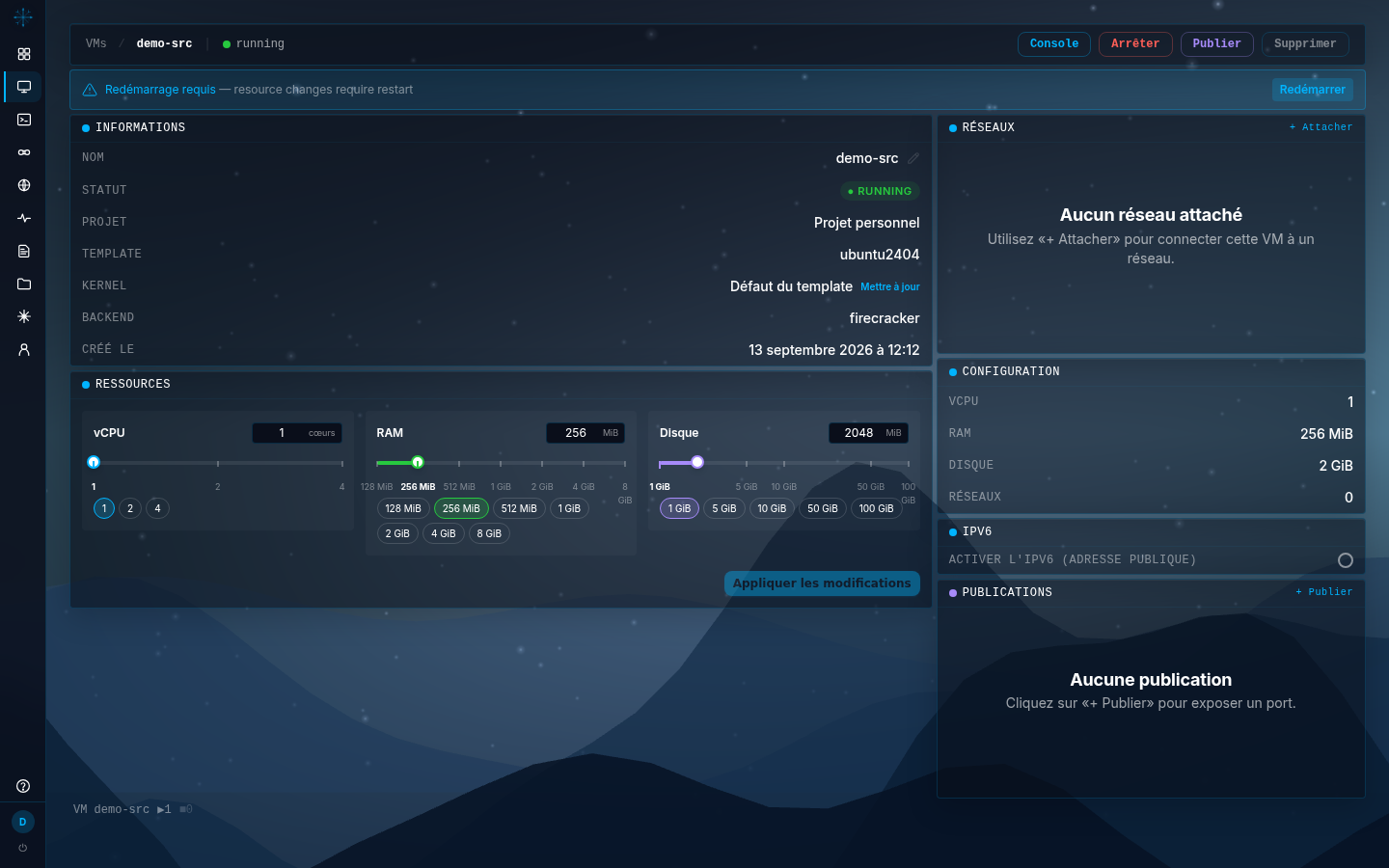
Task: Click the Supprimer button
Action: [1305, 44]
